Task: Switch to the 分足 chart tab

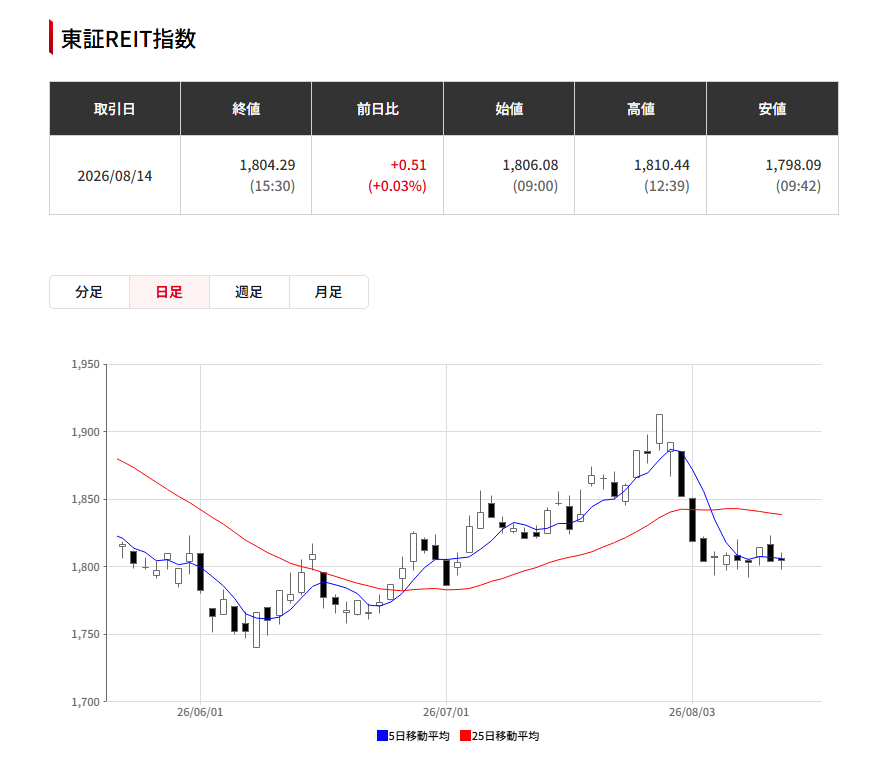Action: (x=89, y=292)
